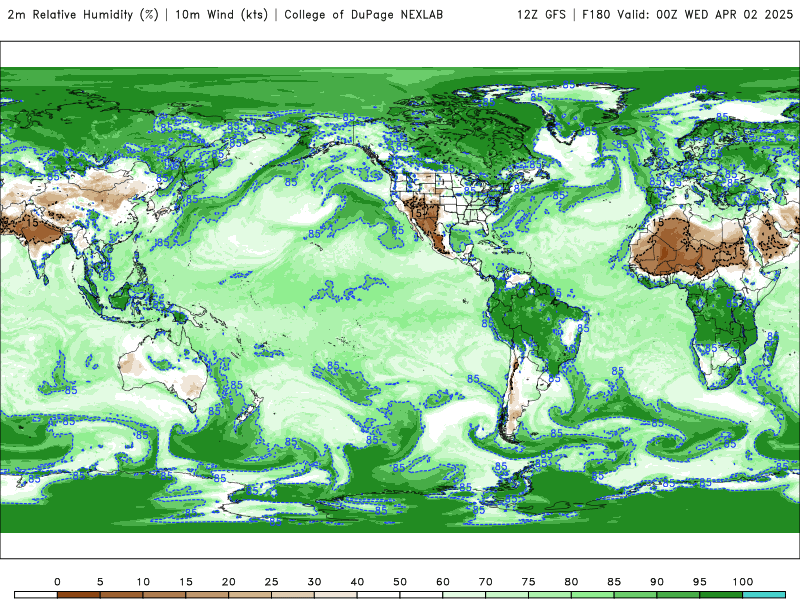Viewport: 800px width, 600px height.
Task: Select the brown legend swatch between 5 and 10
Action: pos(121,595)
